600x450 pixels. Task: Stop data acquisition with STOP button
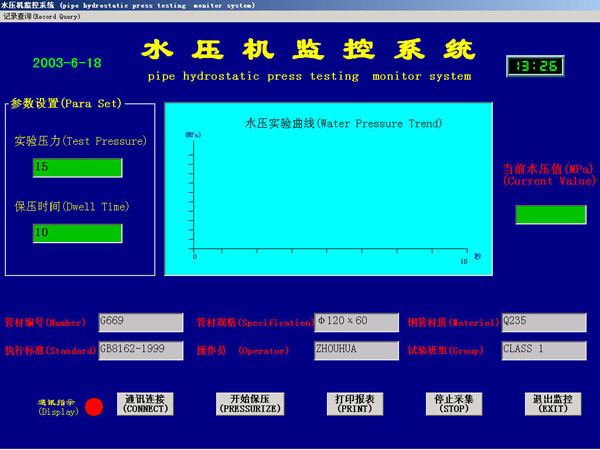point(454,403)
